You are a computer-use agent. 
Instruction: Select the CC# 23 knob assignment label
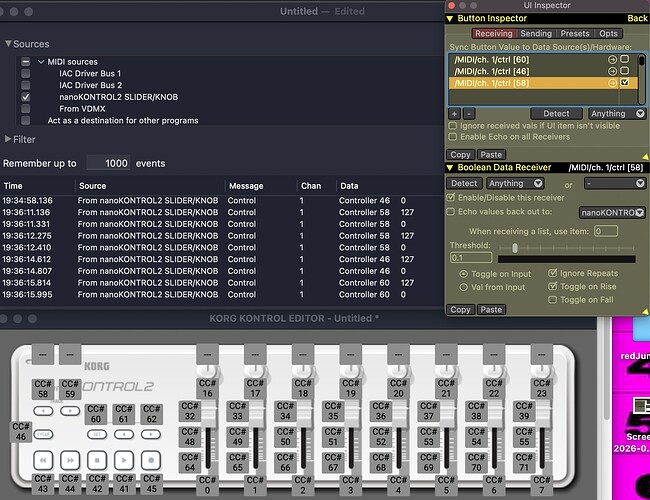coord(541,388)
